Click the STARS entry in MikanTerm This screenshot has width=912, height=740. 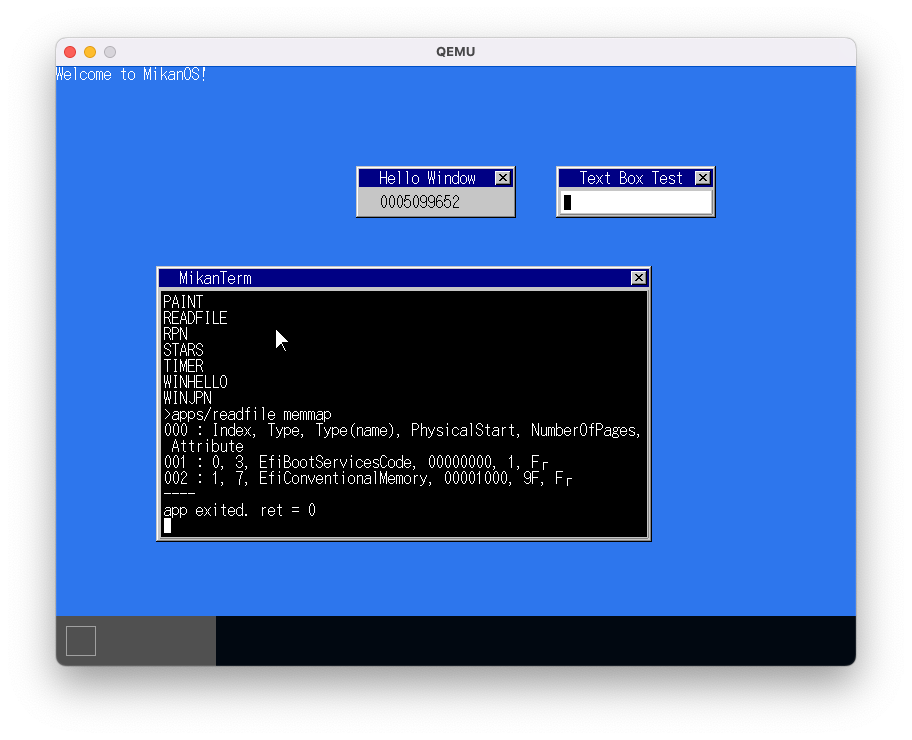coord(184,350)
